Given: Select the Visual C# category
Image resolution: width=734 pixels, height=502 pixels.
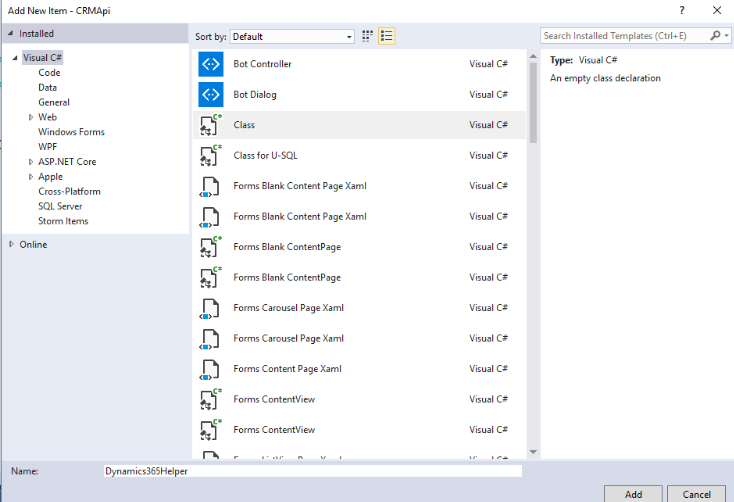Looking at the screenshot, I should tap(42, 58).
